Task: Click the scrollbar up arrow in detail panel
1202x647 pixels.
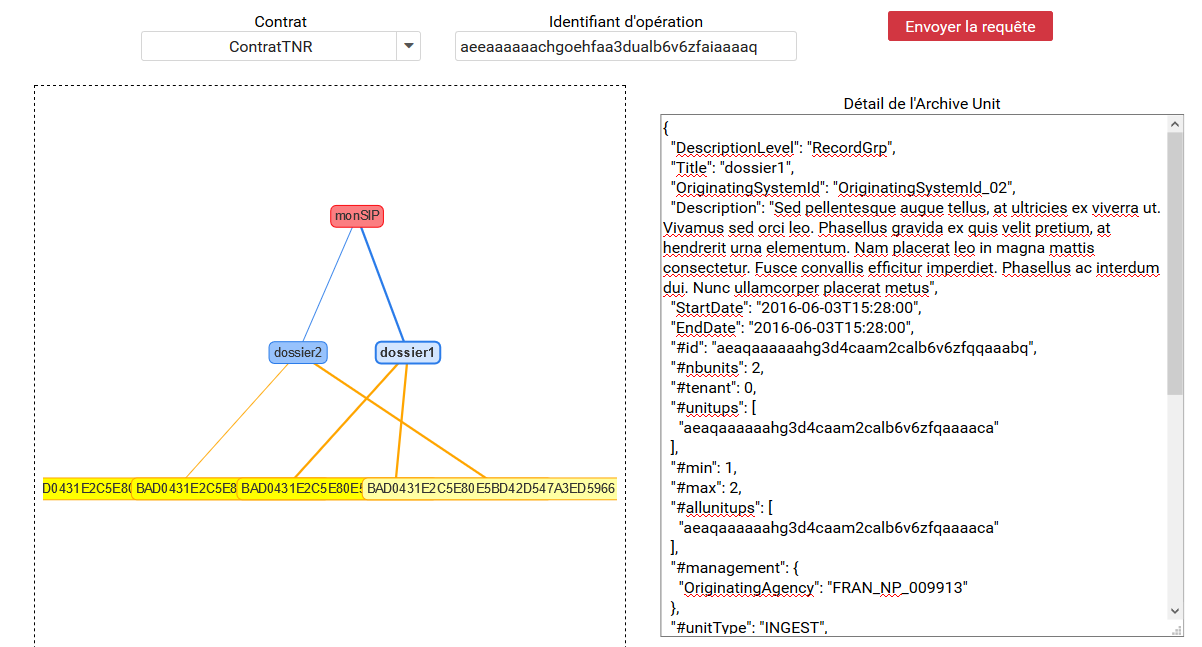Action: tap(1175, 125)
